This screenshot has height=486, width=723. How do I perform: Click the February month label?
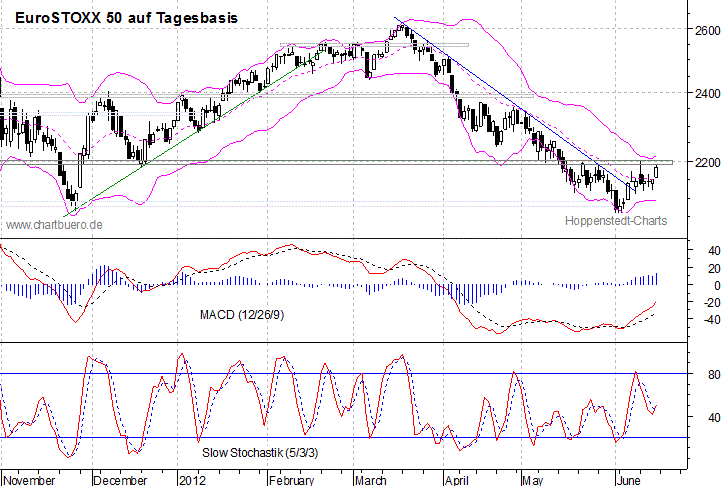[x=291, y=480]
